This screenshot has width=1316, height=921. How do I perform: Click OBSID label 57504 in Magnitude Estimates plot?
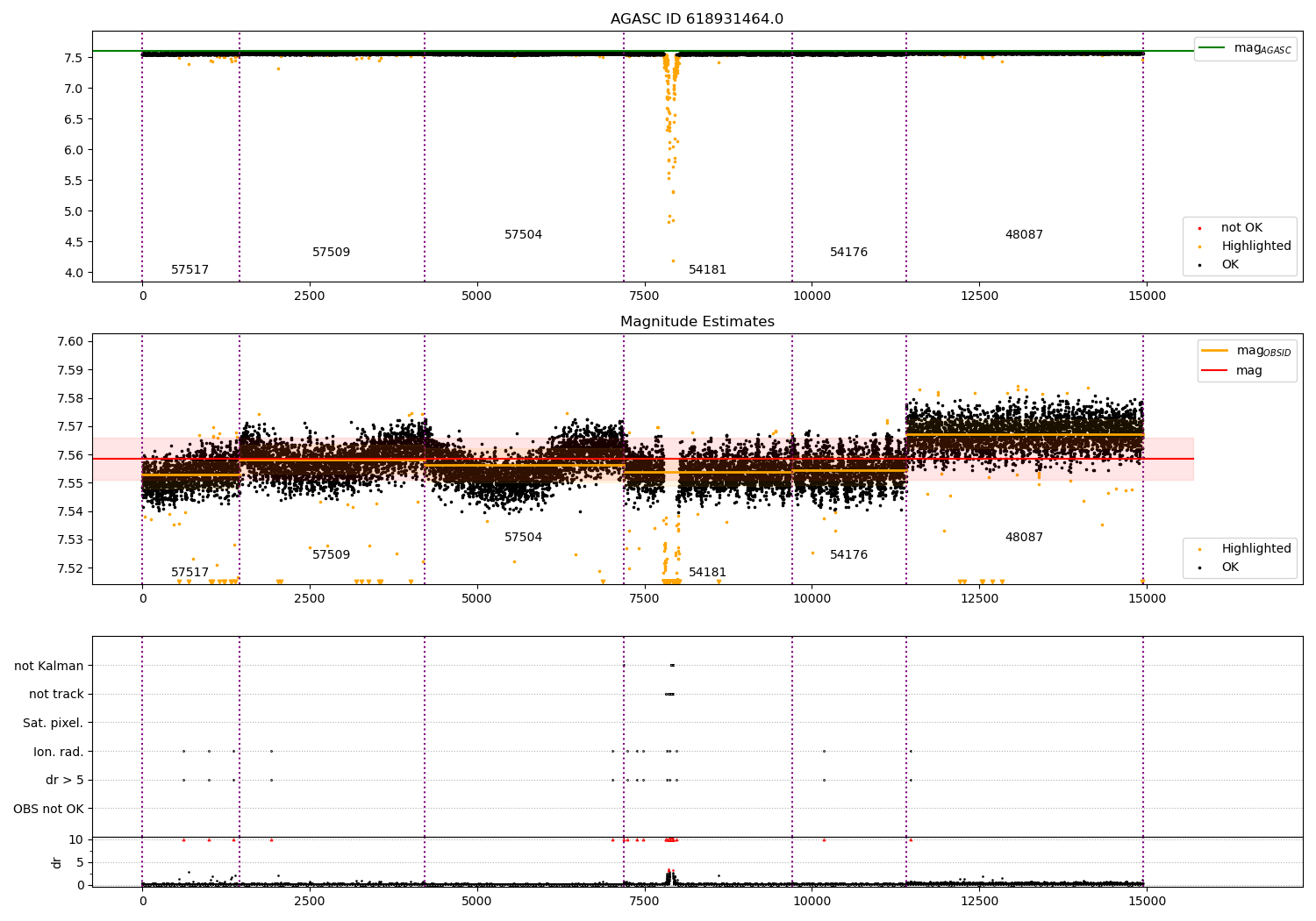(x=523, y=538)
